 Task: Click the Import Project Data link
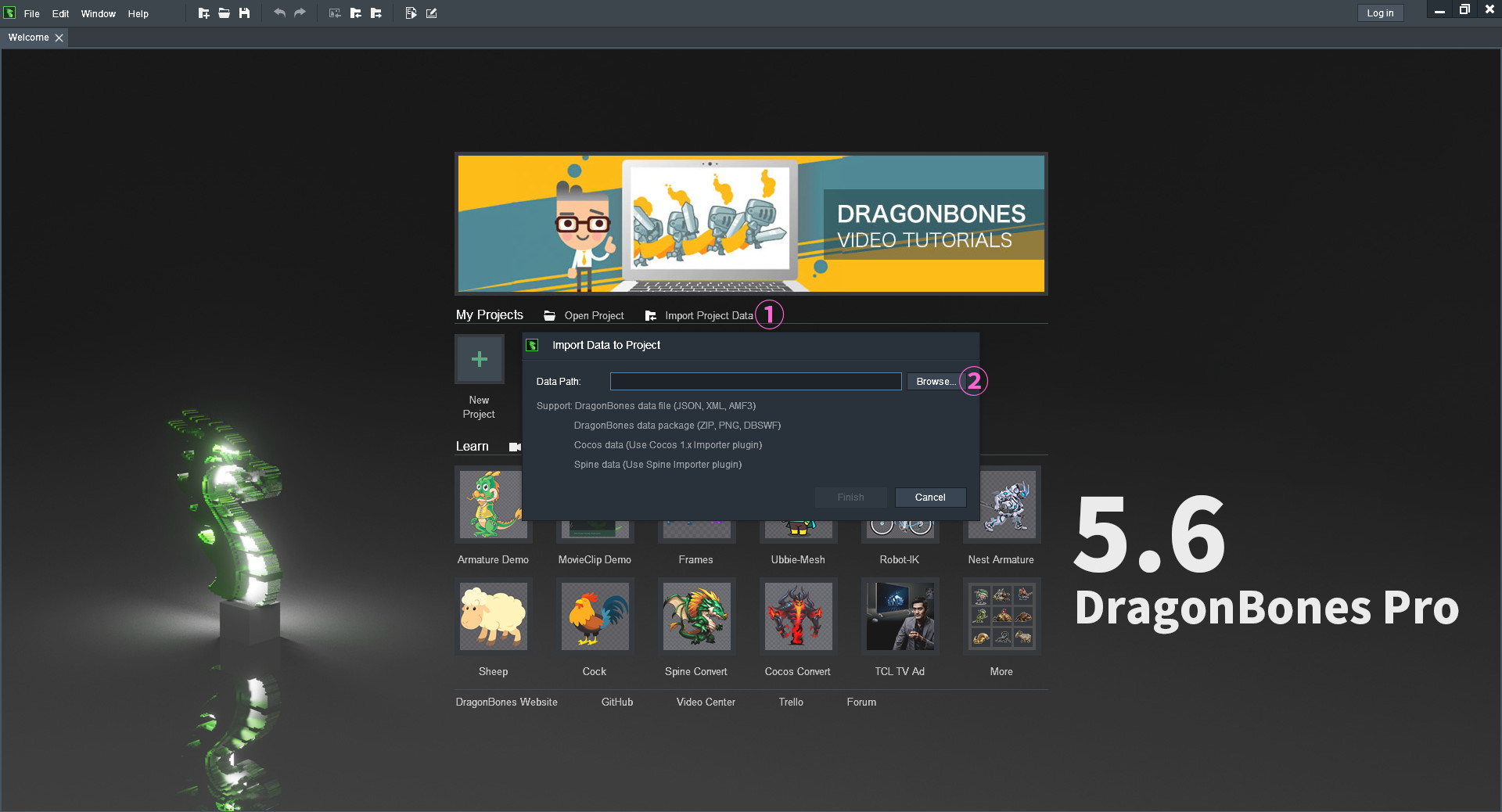tap(709, 315)
